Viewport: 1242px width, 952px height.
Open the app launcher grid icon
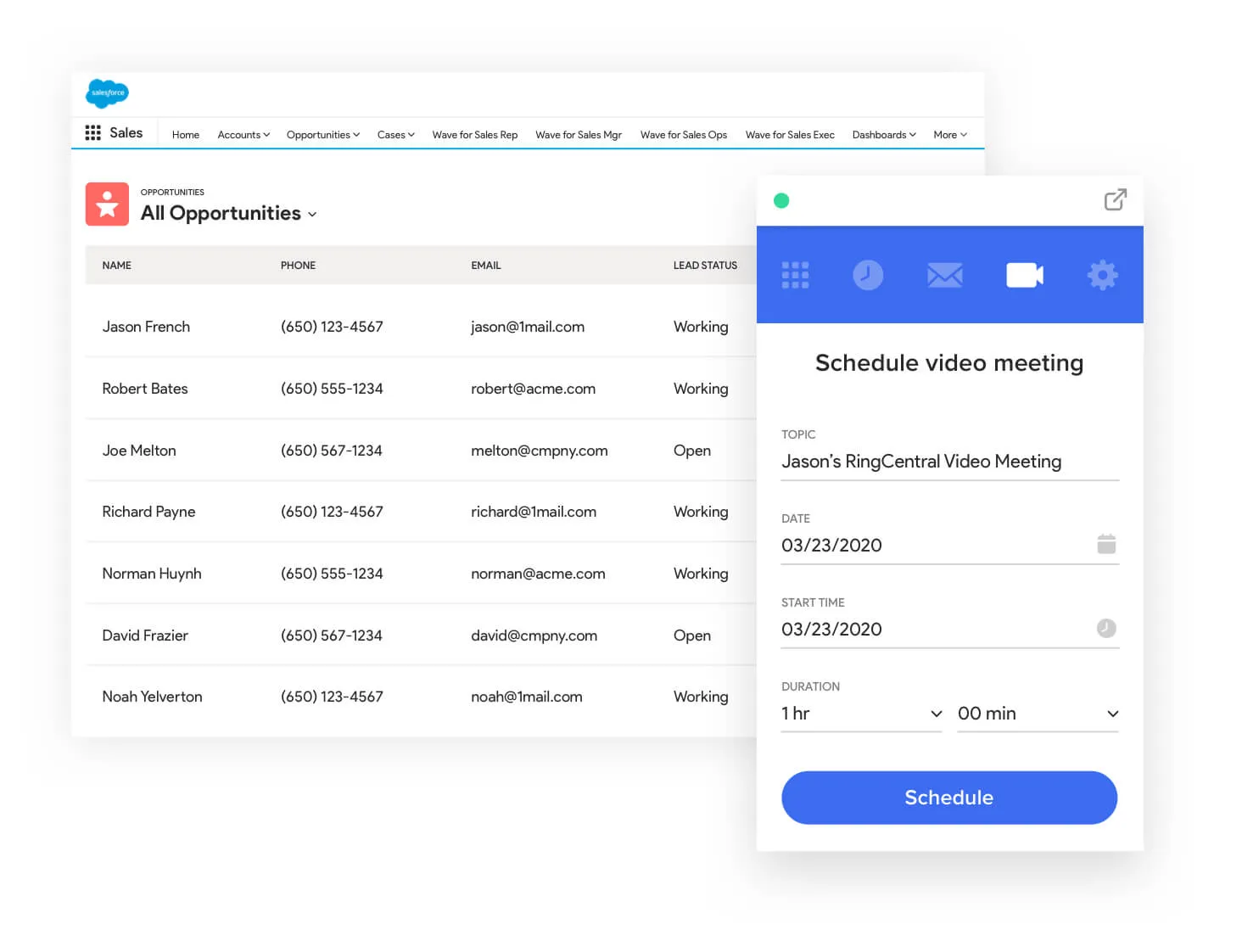tap(92, 133)
